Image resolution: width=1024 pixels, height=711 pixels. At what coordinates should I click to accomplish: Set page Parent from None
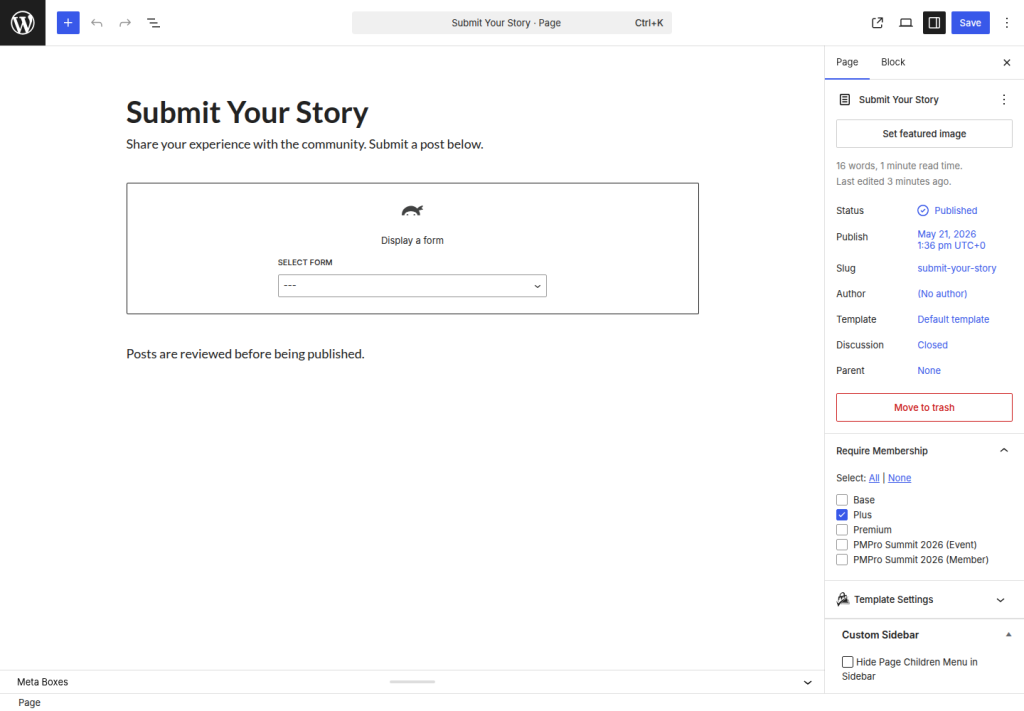click(929, 370)
